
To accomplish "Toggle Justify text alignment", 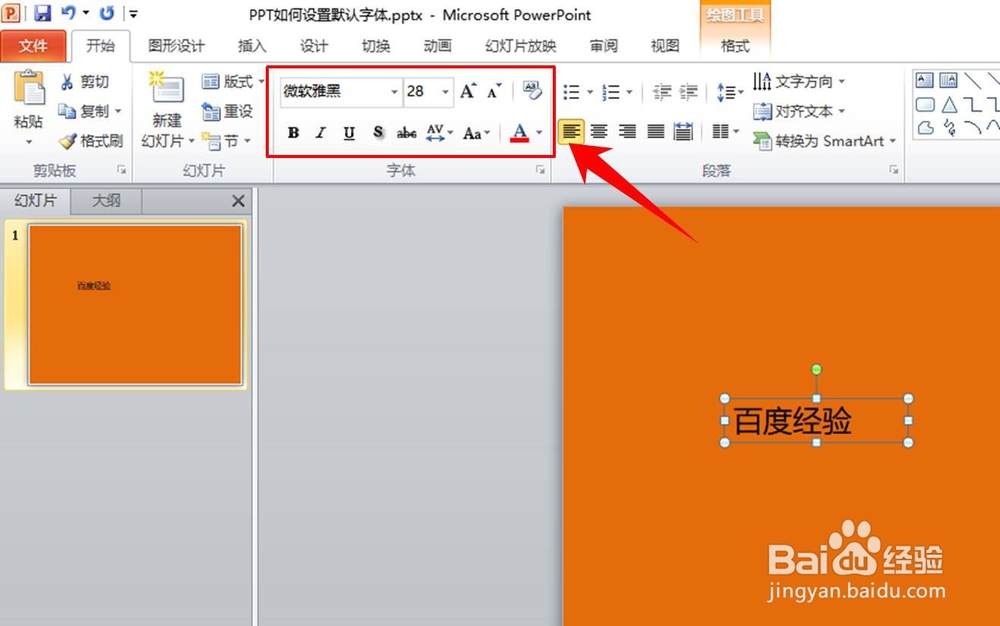I will pos(656,132).
